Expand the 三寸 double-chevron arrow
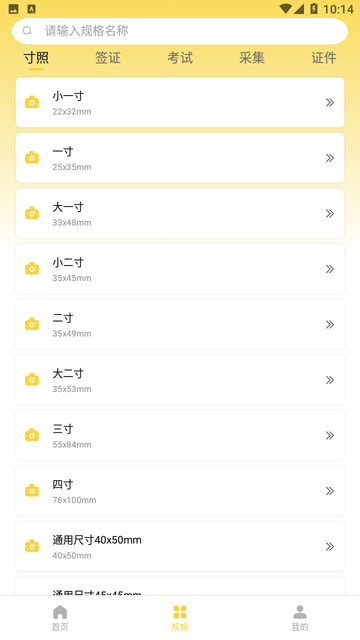This screenshot has height=640, width=360. pyautogui.click(x=330, y=436)
